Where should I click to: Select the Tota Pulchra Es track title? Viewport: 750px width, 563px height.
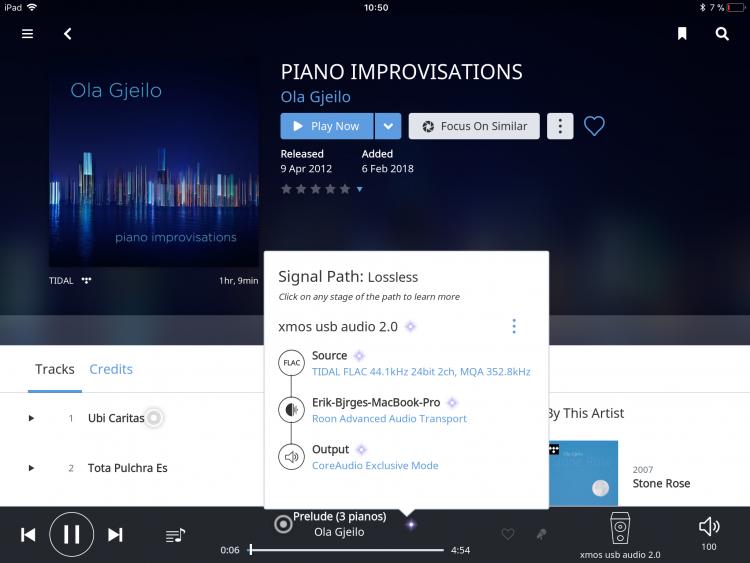[128, 468]
